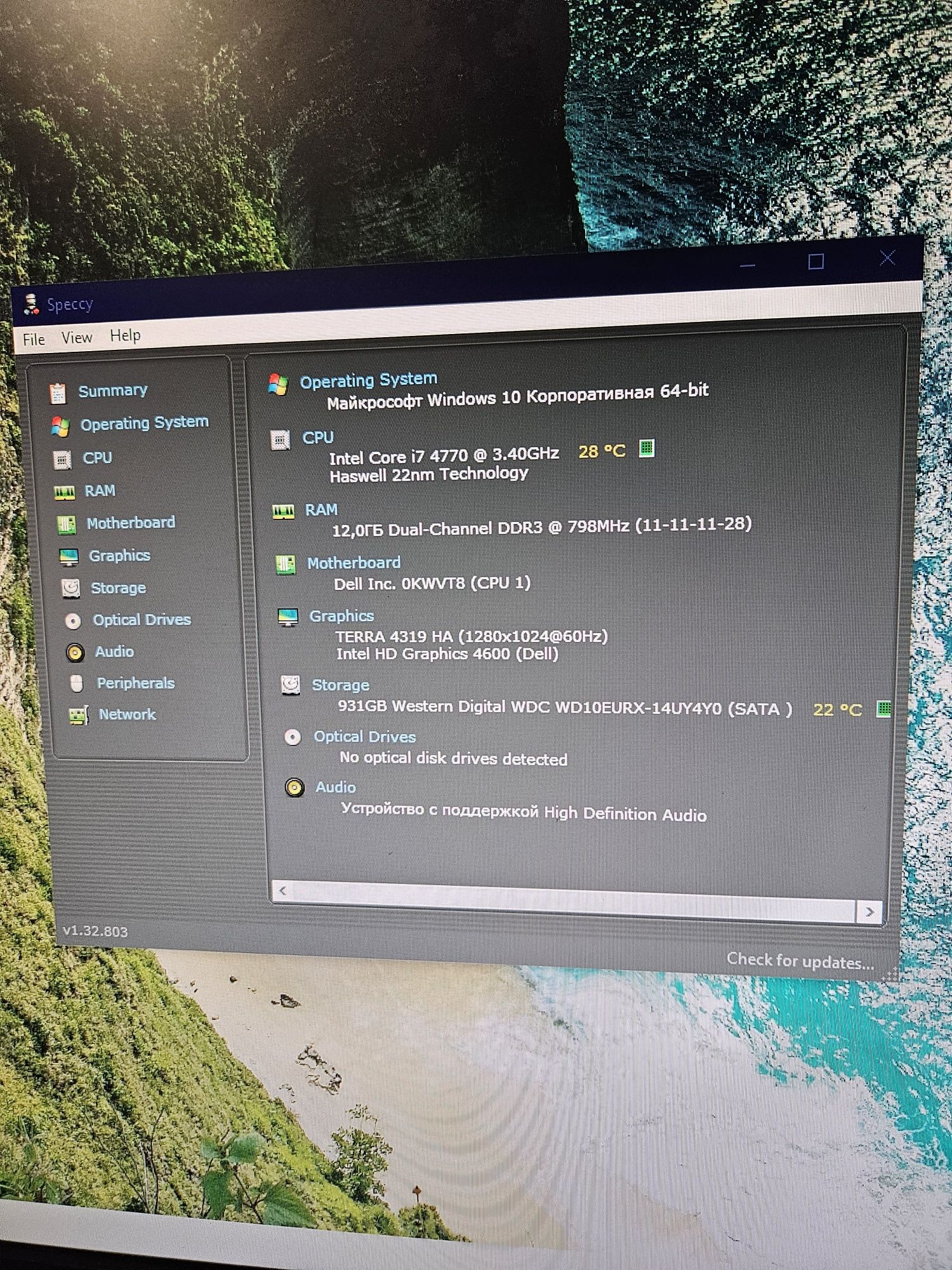Maximize the Speccy window
952x1270 pixels.
point(816,262)
